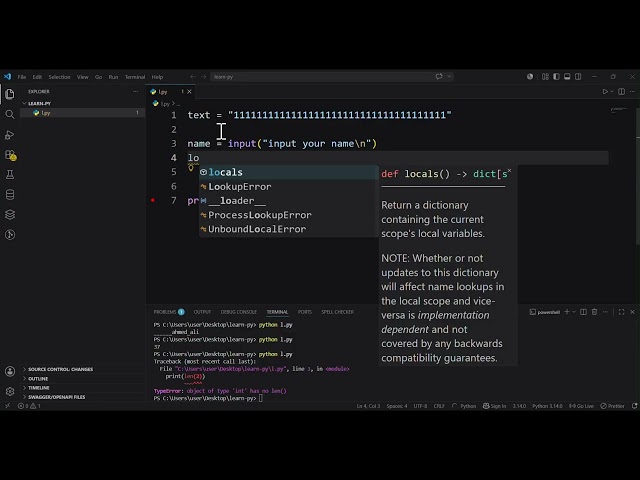Open the Extensions view
Screen dimensions: 640x480
coord(10,155)
